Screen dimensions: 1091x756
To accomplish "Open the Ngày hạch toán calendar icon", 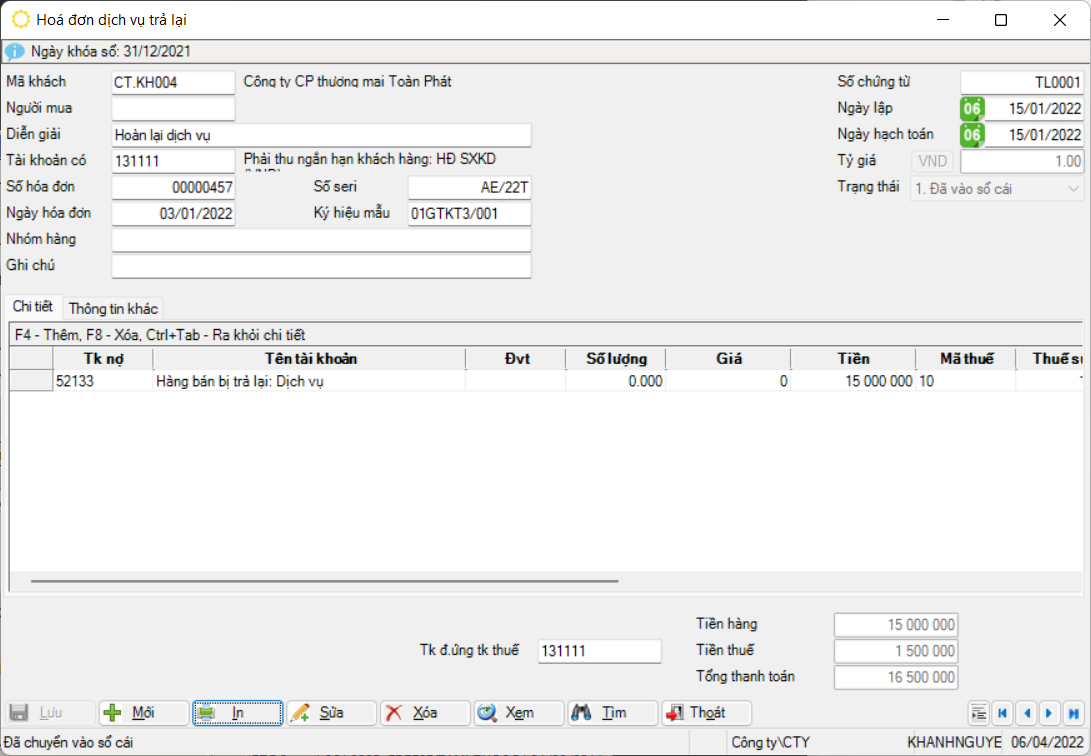I will click(x=972, y=135).
